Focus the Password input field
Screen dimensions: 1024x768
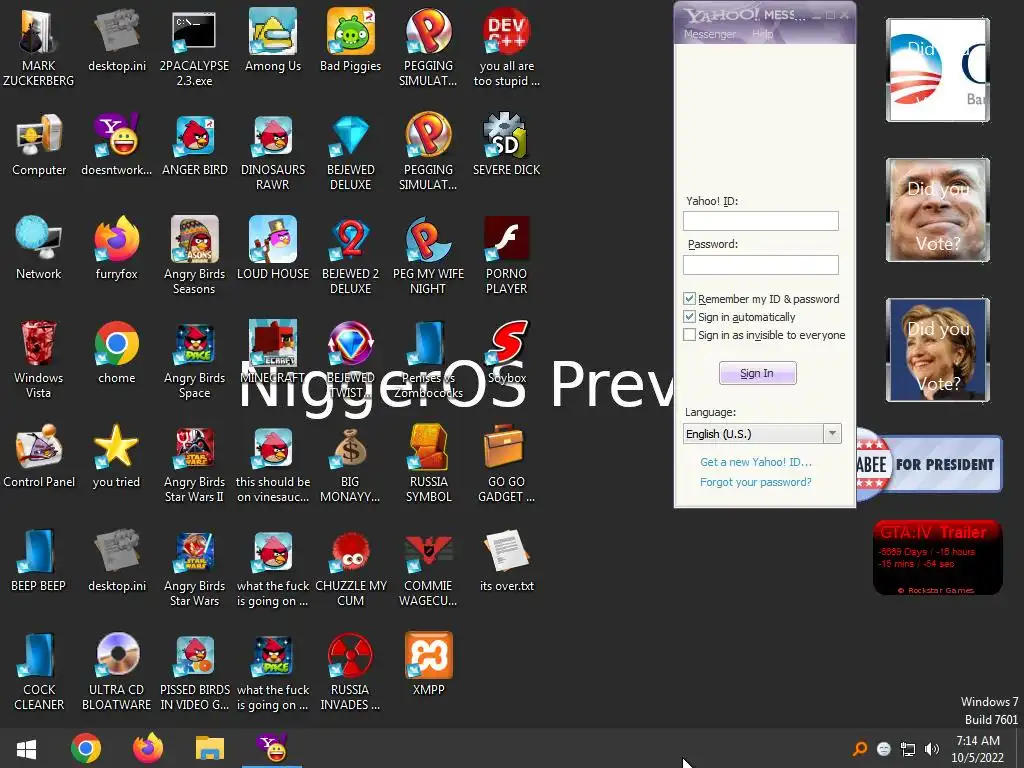tap(761, 264)
